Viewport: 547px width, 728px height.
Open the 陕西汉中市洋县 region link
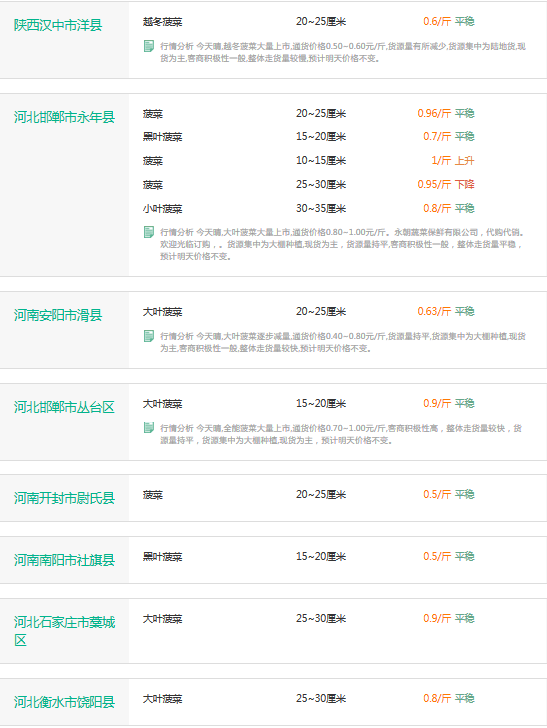point(58,25)
